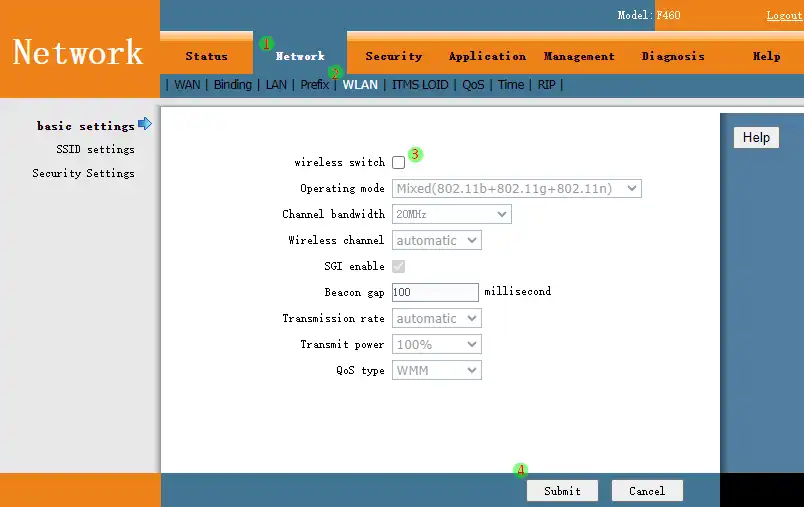Open the Operating mode dropdown
804x507 pixels.
(516, 188)
